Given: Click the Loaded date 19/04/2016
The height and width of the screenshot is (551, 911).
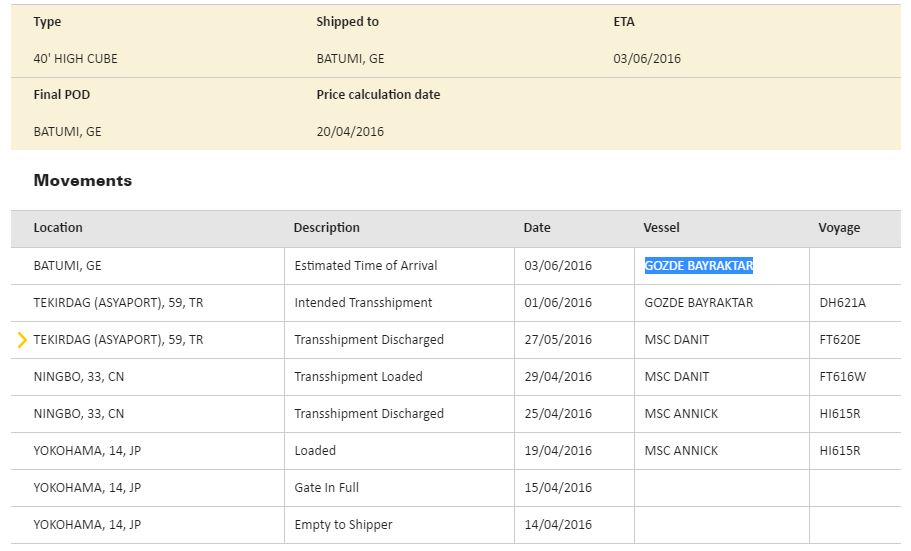Looking at the screenshot, I should point(558,451).
